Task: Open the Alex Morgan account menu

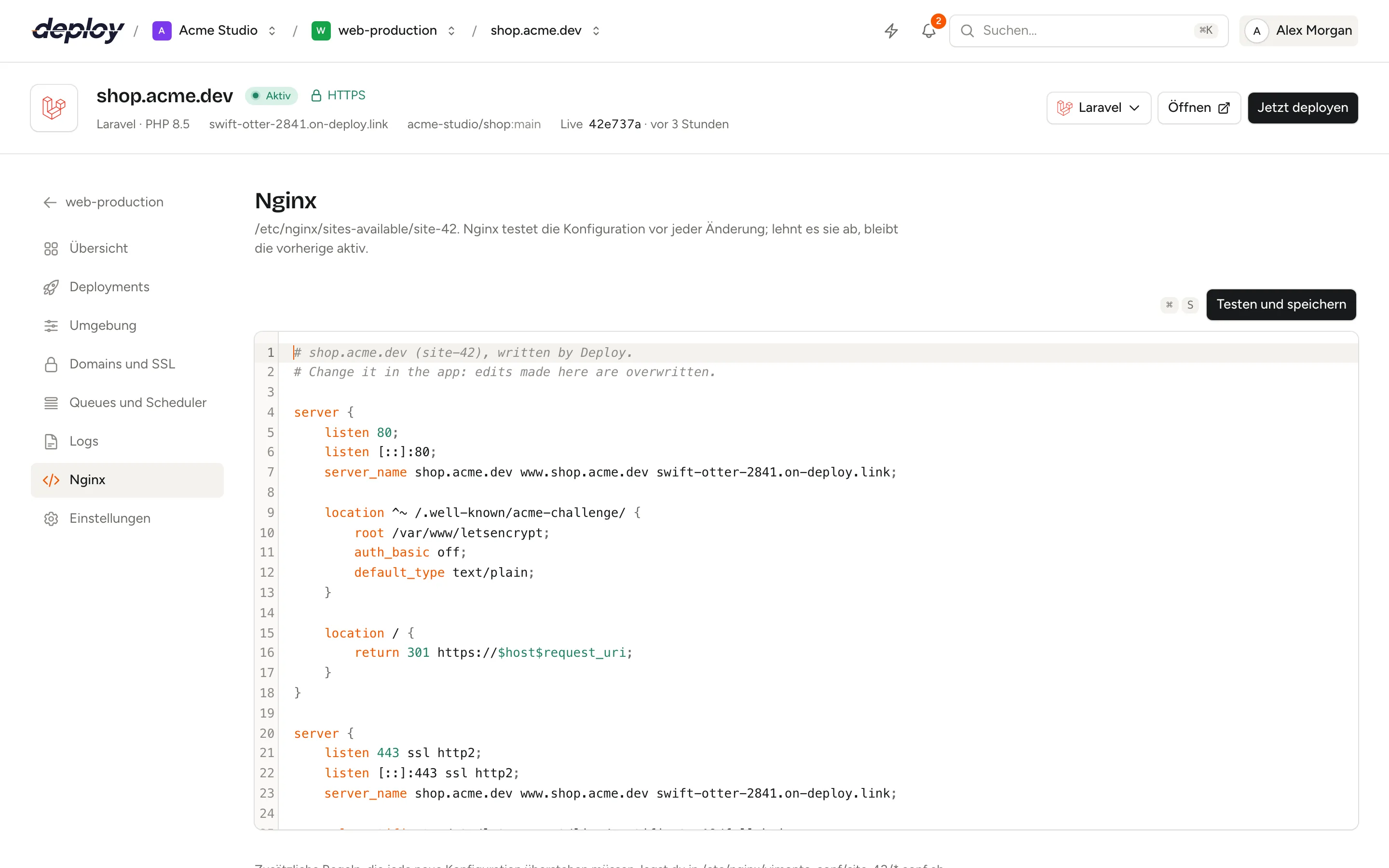Action: tap(1299, 31)
